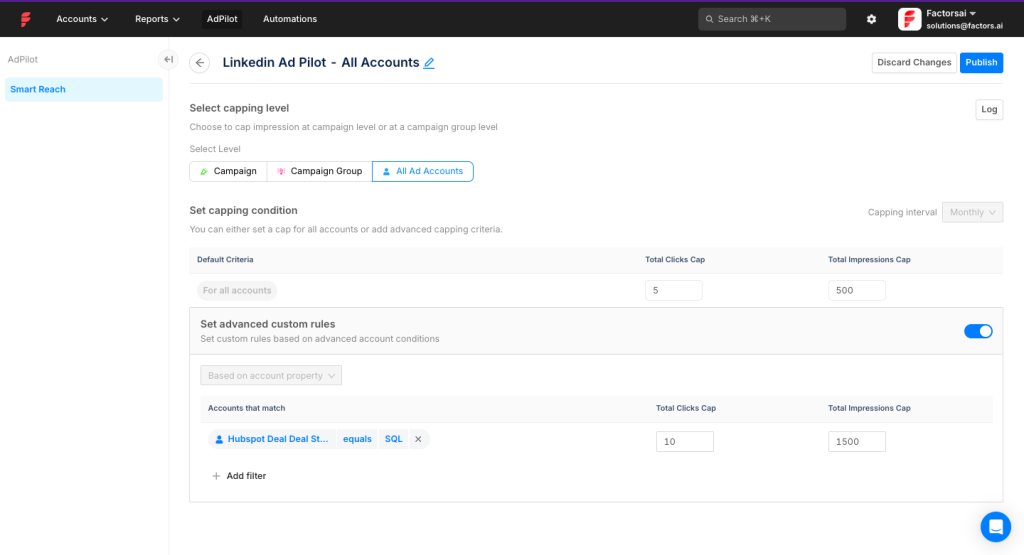Select Campaign capping level
This screenshot has height=555, width=1024.
click(x=228, y=171)
